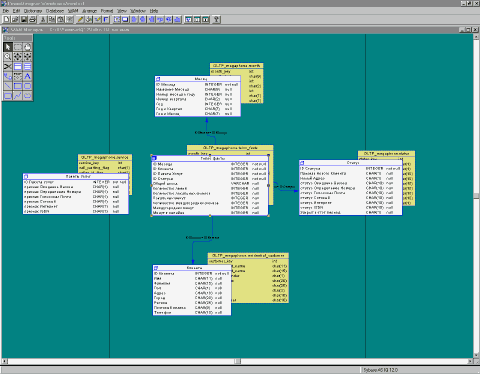Image resolution: width=480 pixels, height=374 pixels.
Task: Click the Save diskette toolbar icon
Action: coord(24,20)
